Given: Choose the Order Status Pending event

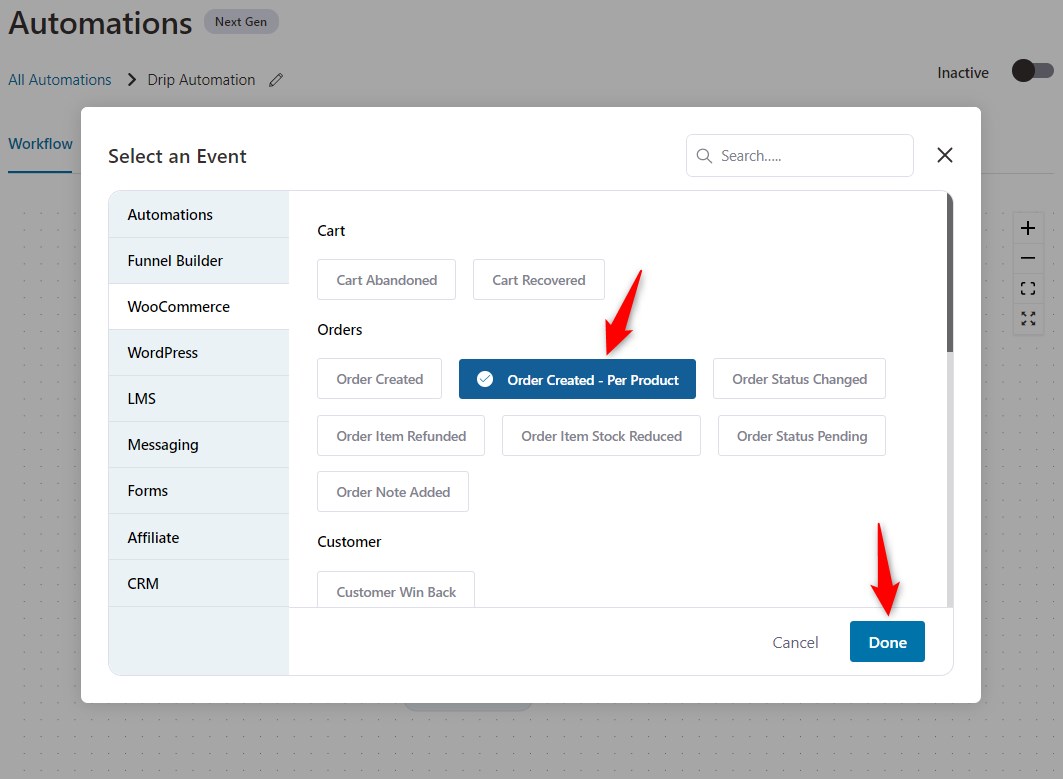Looking at the screenshot, I should click(x=802, y=436).
